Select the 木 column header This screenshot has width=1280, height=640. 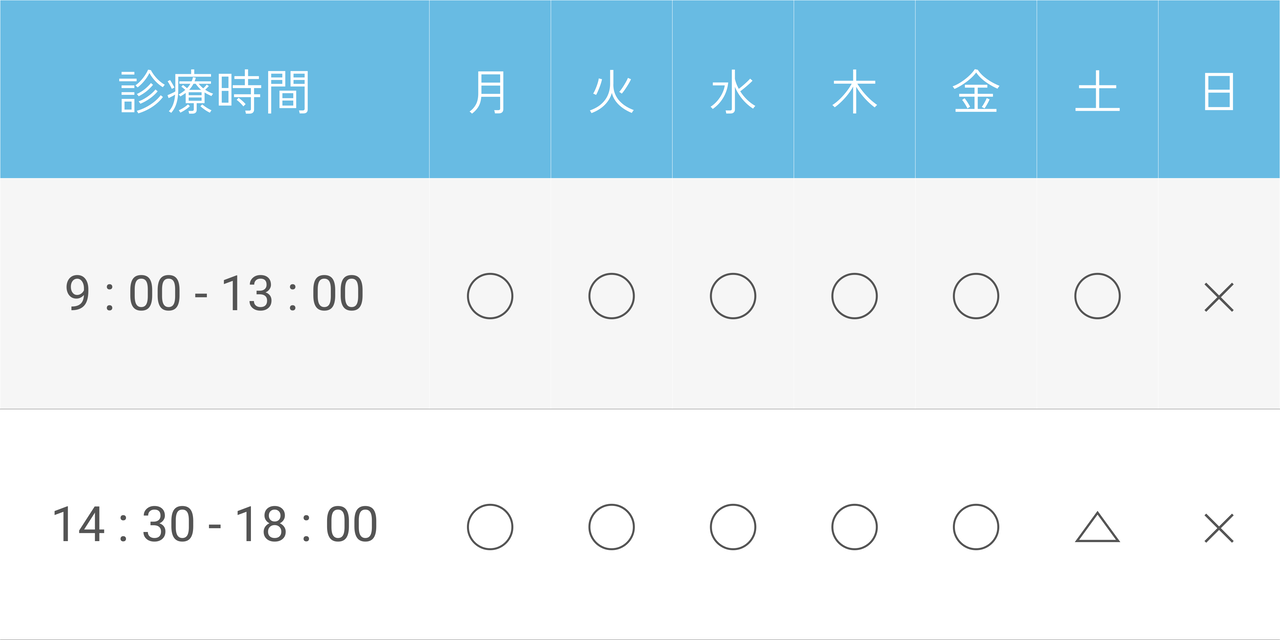click(x=854, y=92)
